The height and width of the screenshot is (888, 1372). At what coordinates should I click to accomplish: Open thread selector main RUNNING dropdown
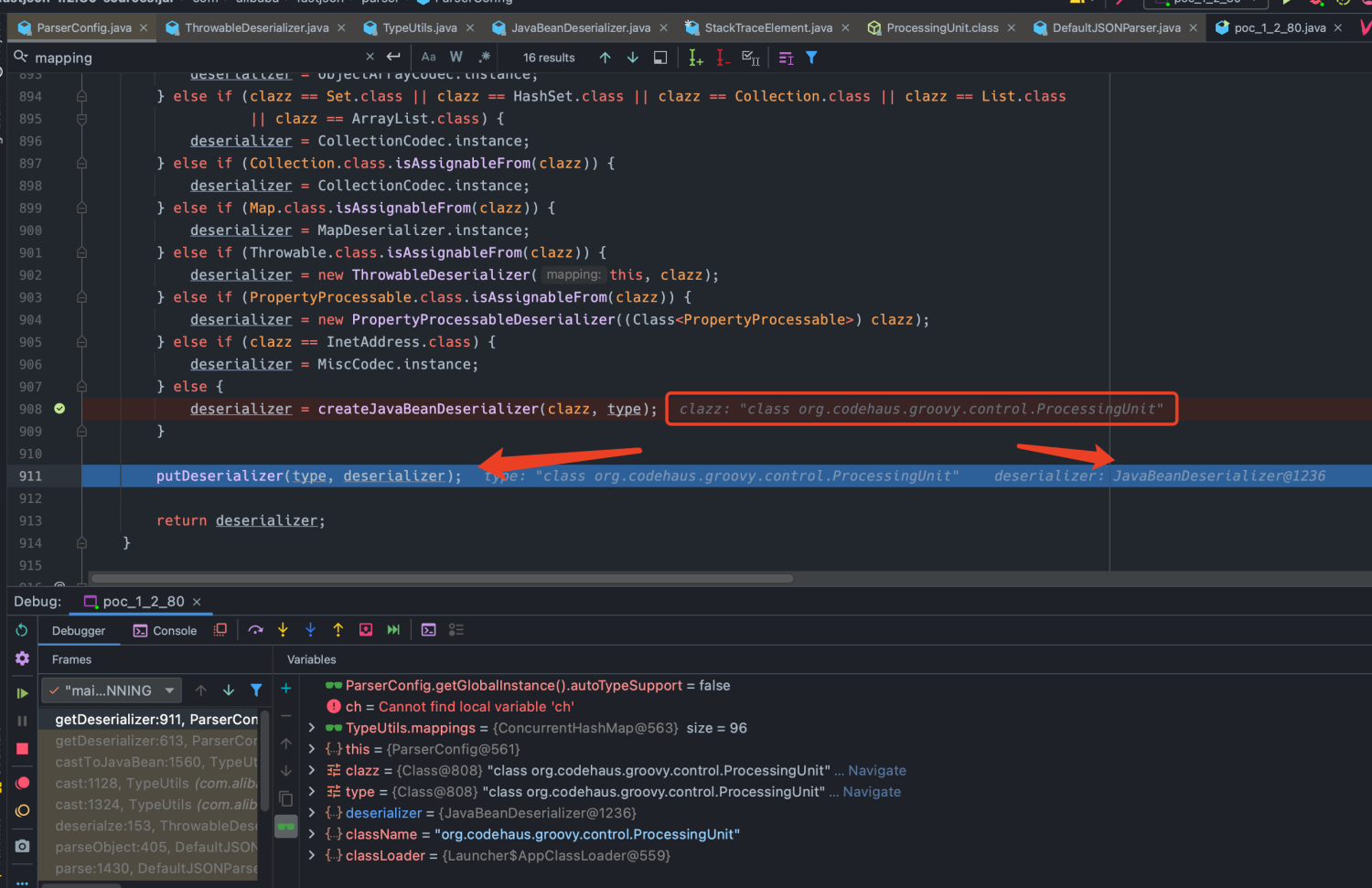(x=112, y=690)
